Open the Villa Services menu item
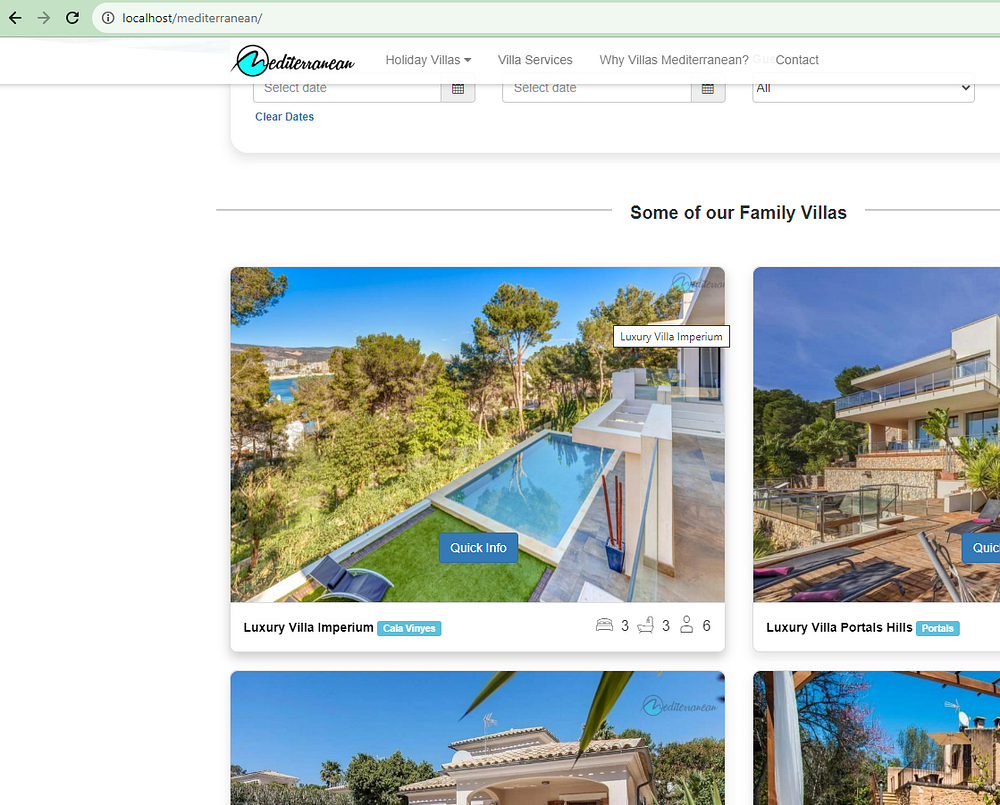Screen dimensions: 1000x805 (x=535, y=60)
